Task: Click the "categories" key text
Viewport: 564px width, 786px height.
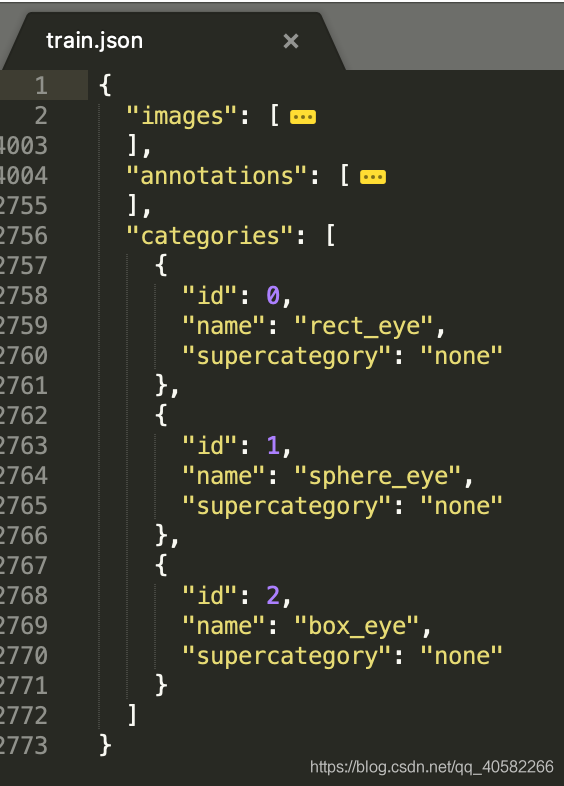Action: point(209,236)
